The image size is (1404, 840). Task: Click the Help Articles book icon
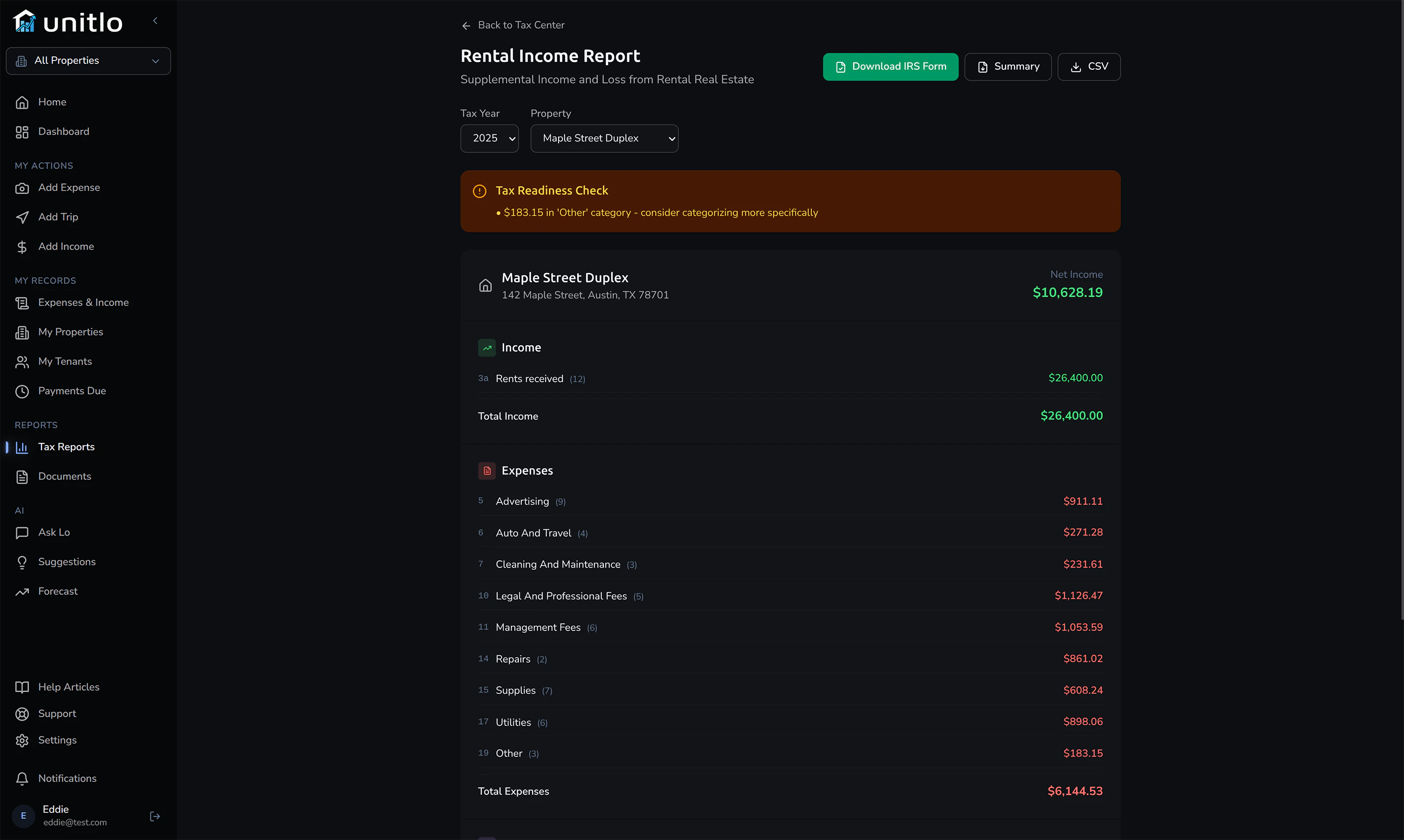tap(22, 687)
